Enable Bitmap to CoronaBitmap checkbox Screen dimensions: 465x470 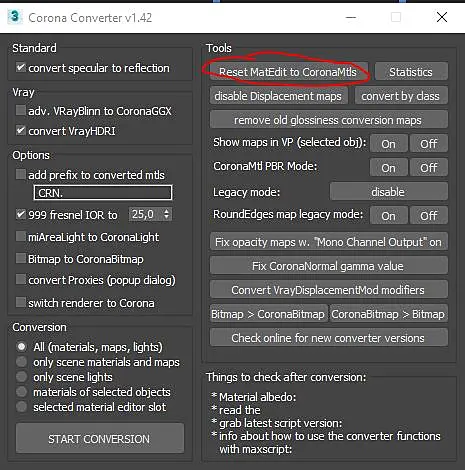[21, 258]
